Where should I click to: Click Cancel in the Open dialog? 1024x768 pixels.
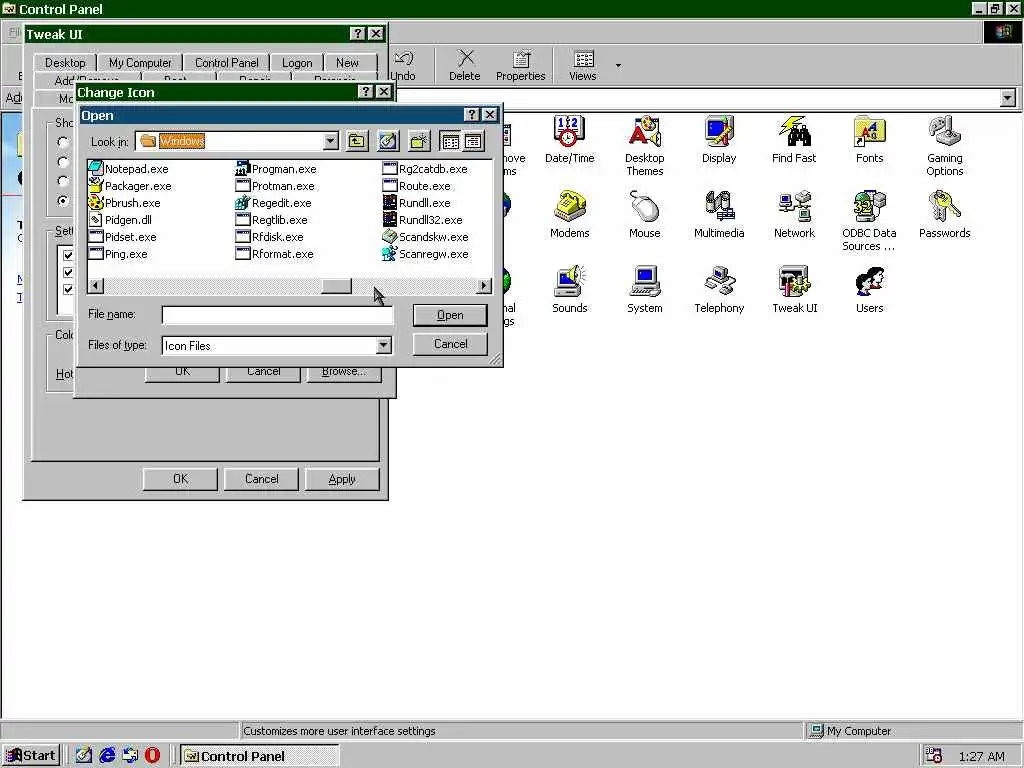(450, 344)
